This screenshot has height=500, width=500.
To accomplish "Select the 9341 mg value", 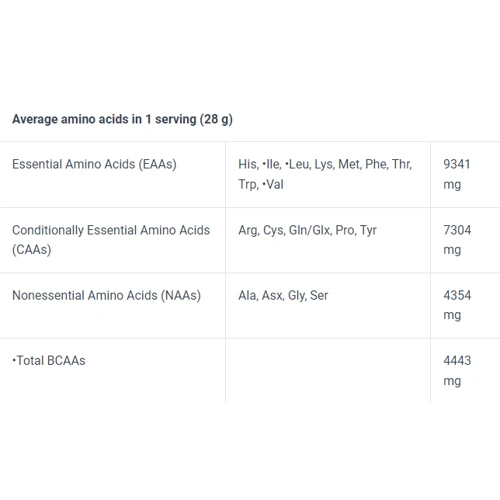I will point(457,174).
